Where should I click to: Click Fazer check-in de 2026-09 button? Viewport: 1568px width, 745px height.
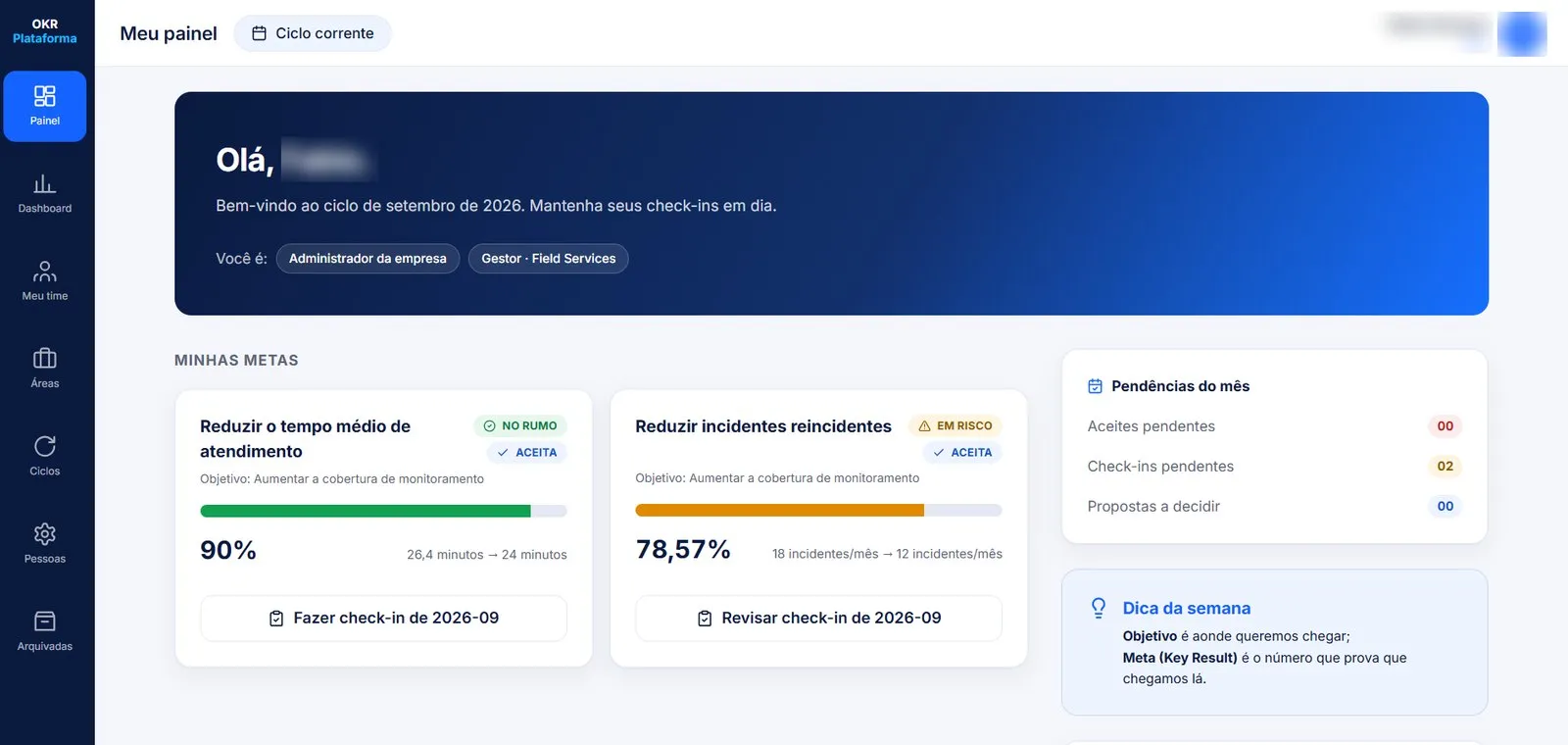coord(383,619)
